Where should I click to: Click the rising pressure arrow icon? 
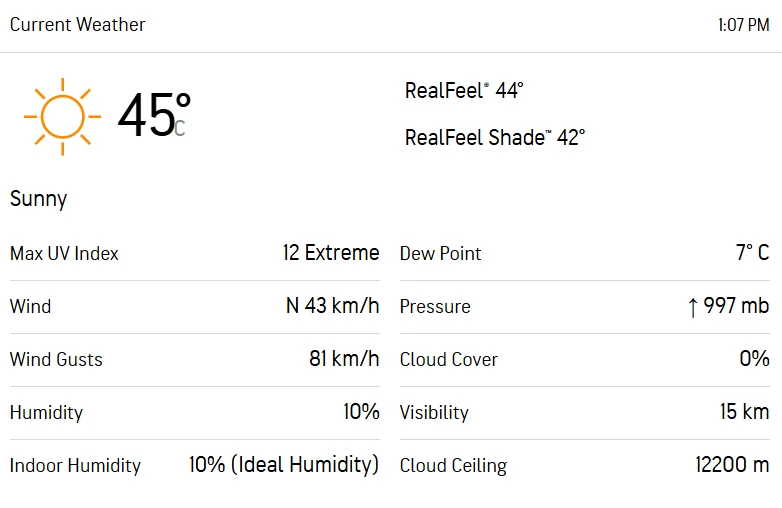pyautogui.click(x=692, y=307)
